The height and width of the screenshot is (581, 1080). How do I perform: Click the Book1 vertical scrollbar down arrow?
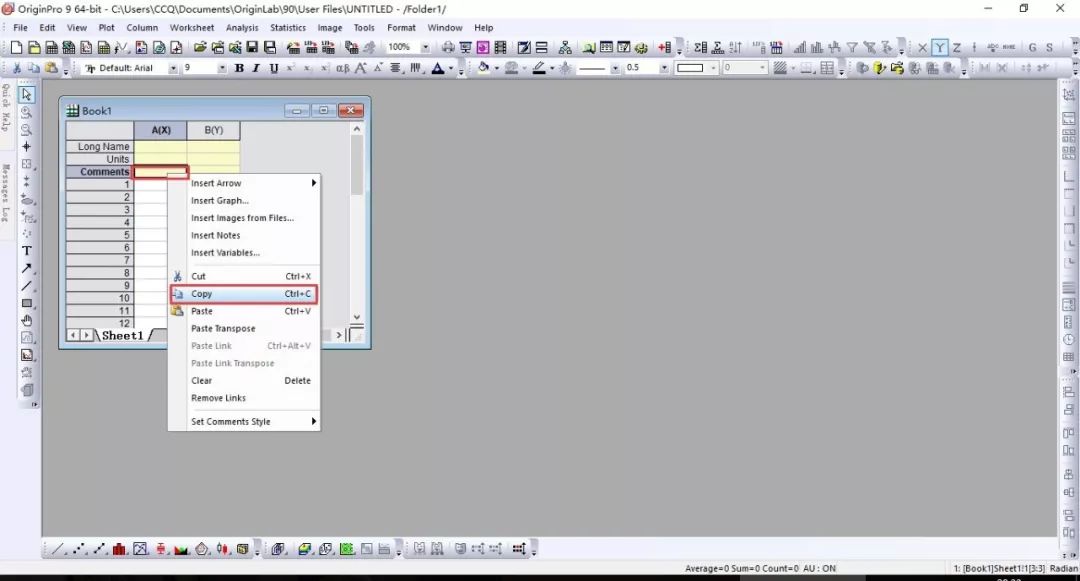click(357, 317)
